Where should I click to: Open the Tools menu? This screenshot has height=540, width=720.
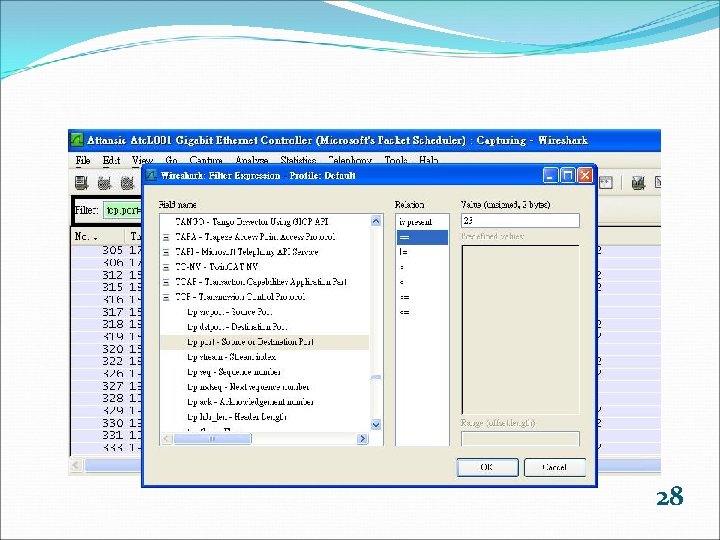396,160
